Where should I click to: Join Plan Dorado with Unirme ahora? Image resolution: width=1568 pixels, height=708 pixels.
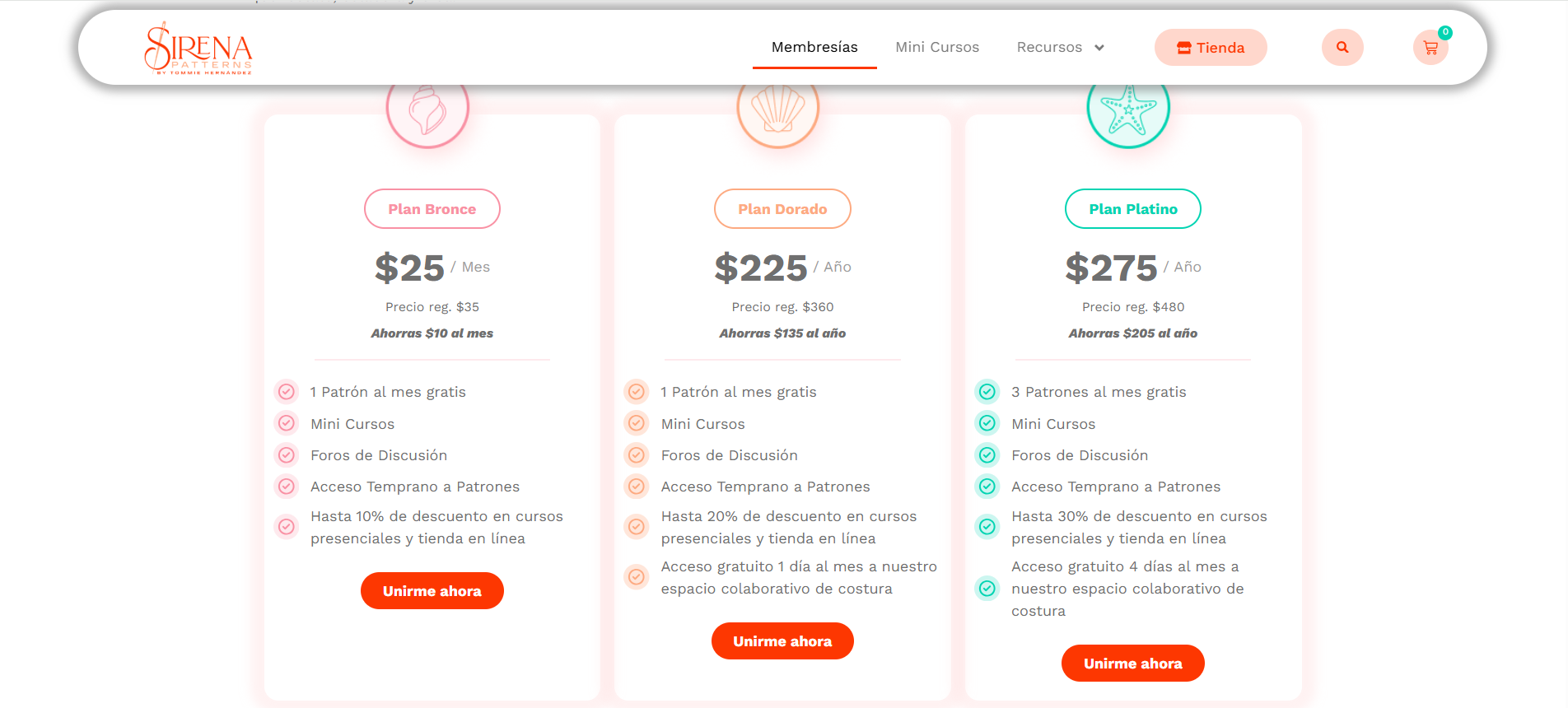click(x=782, y=641)
